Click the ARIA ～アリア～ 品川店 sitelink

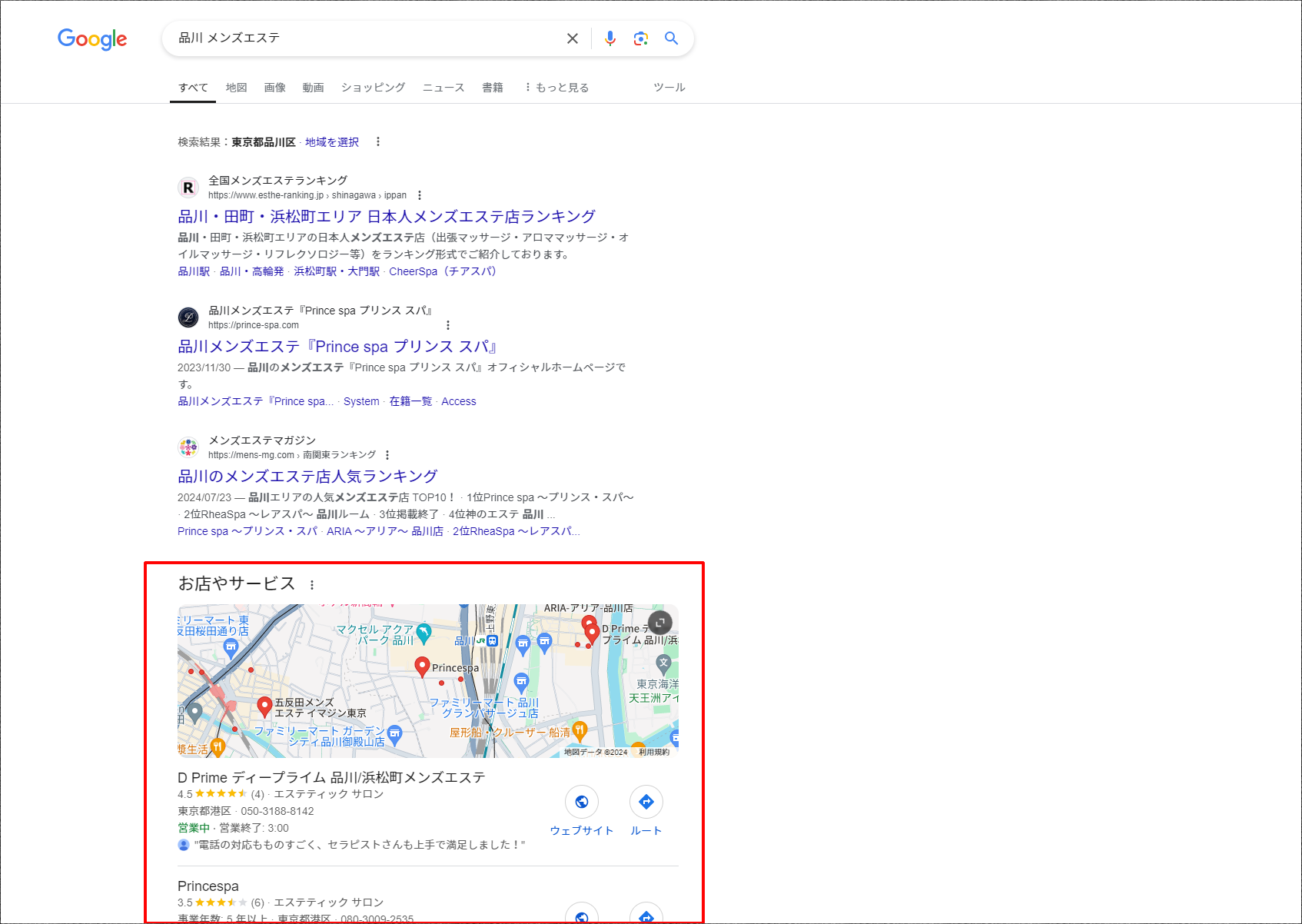385,531
